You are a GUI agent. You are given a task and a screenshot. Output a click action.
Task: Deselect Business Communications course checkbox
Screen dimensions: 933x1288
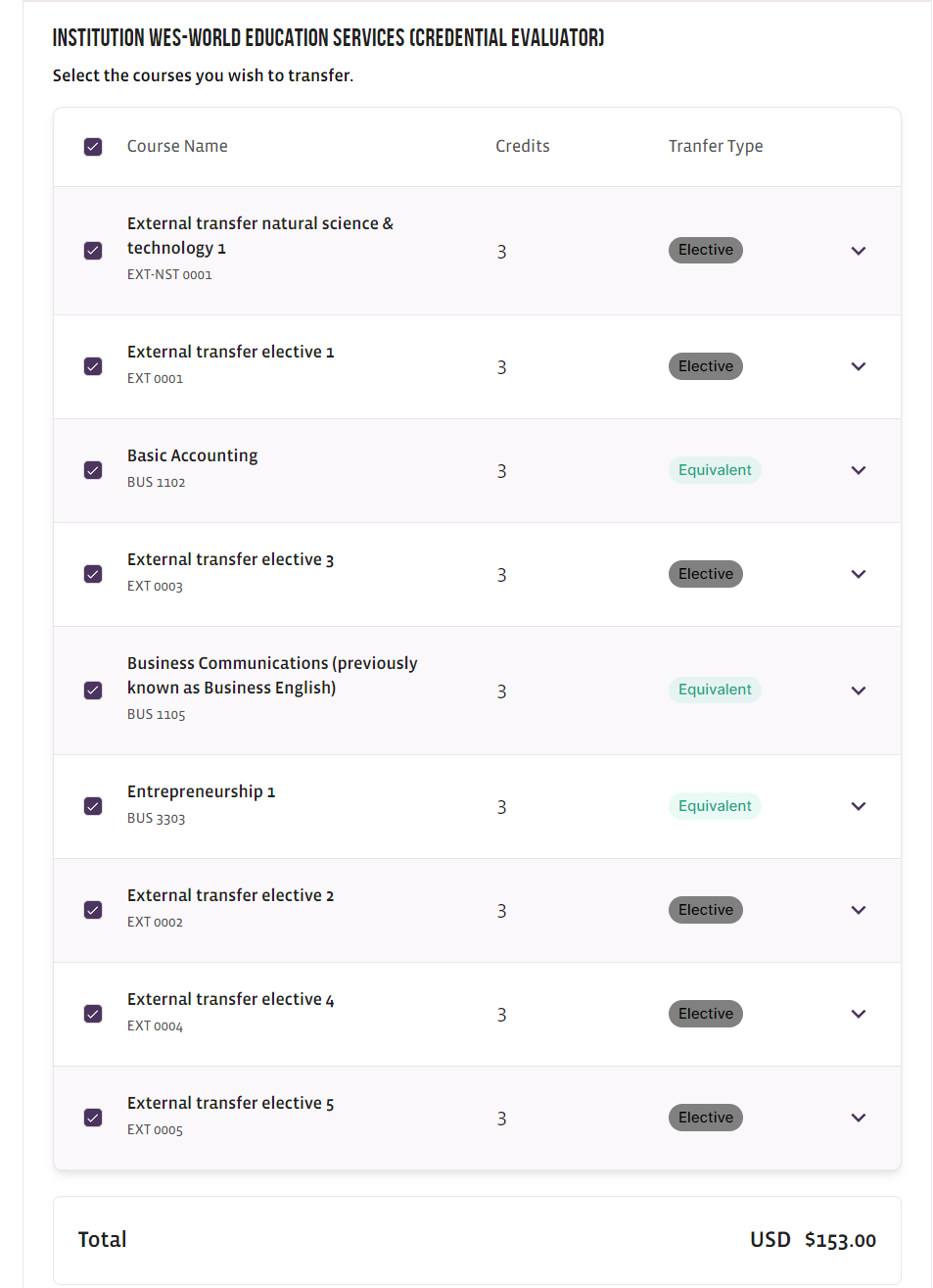(93, 691)
